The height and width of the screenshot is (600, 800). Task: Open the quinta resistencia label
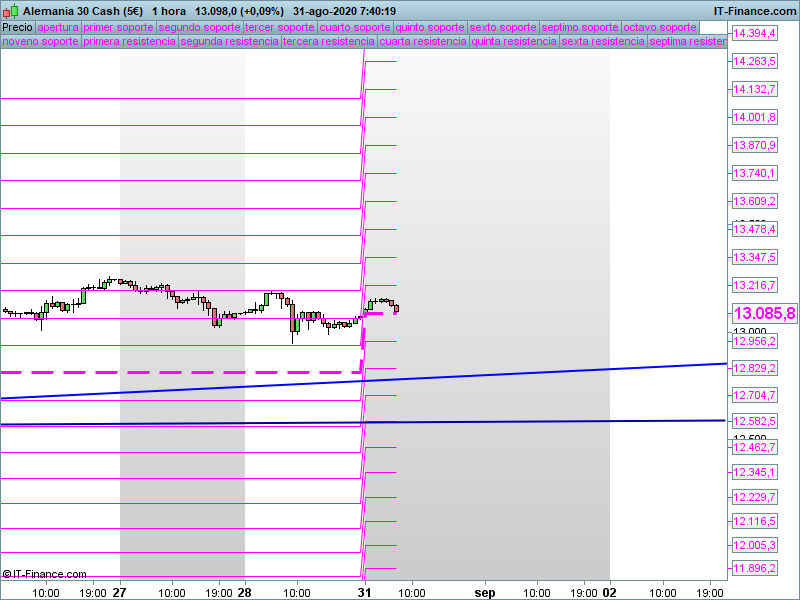[514, 41]
